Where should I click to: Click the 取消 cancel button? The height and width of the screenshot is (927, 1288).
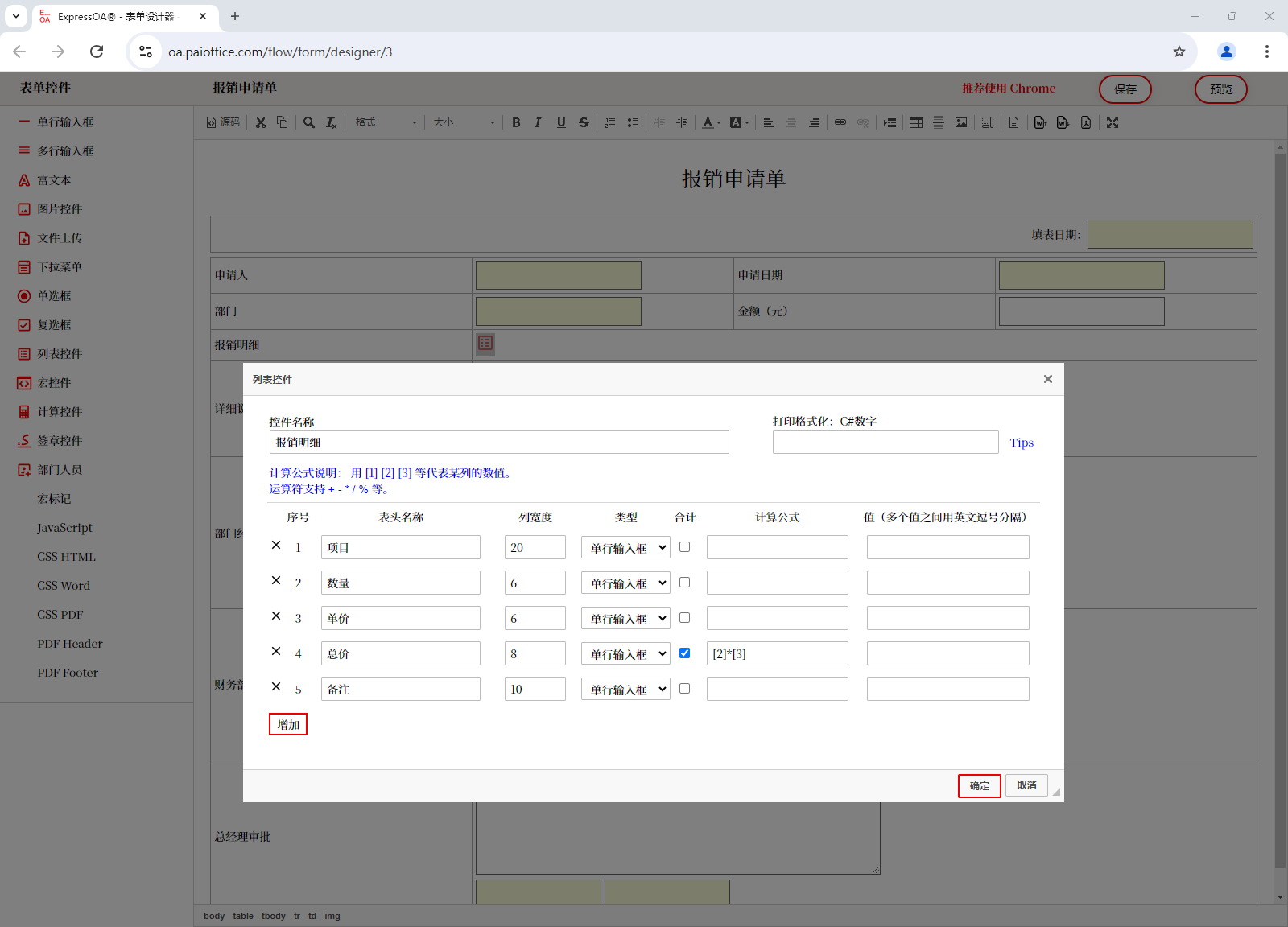click(x=1026, y=785)
